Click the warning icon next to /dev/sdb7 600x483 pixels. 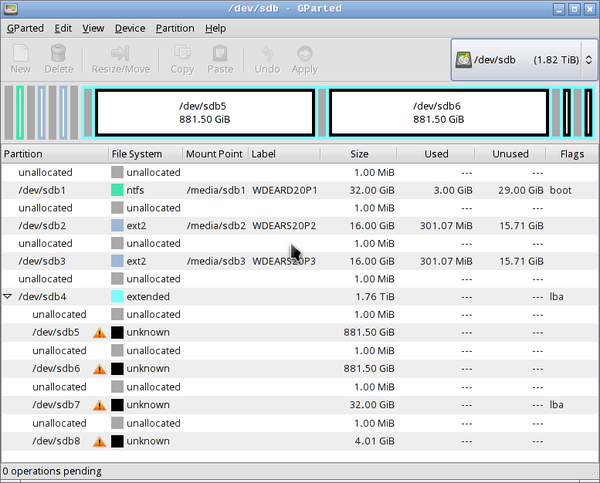[x=99, y=405]
